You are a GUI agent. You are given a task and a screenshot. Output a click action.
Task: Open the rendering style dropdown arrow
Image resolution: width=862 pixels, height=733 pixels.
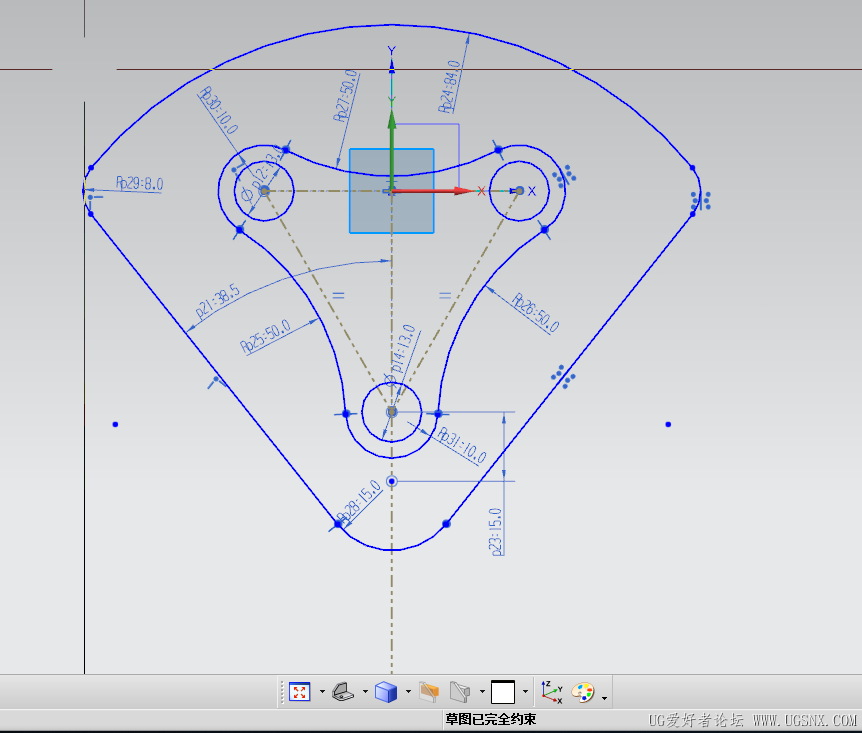point(408,692)
